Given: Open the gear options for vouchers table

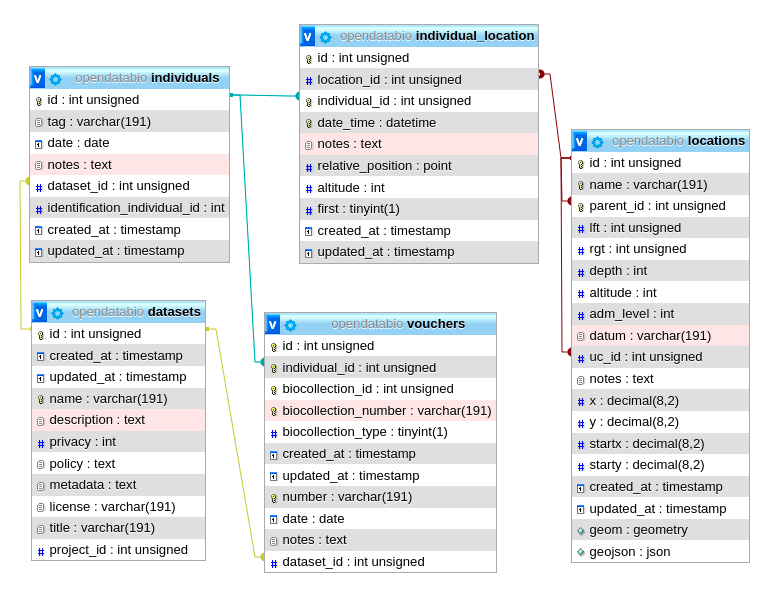Looking at the screenshot, I should click(290, 325).
